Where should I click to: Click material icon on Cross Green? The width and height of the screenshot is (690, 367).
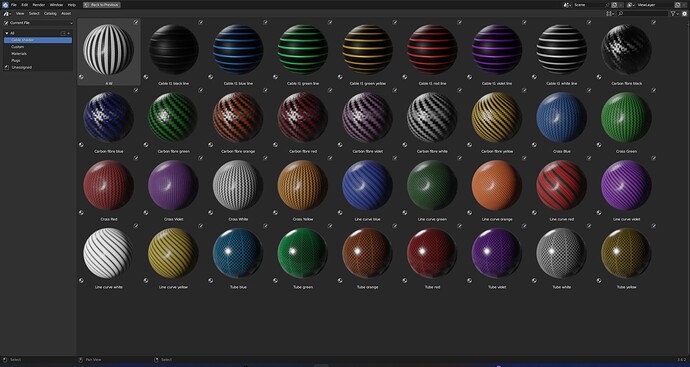[599, 144]
